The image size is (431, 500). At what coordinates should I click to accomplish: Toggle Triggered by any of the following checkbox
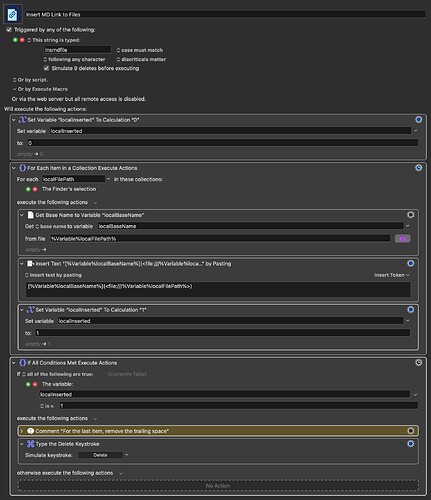pos(9,30)
